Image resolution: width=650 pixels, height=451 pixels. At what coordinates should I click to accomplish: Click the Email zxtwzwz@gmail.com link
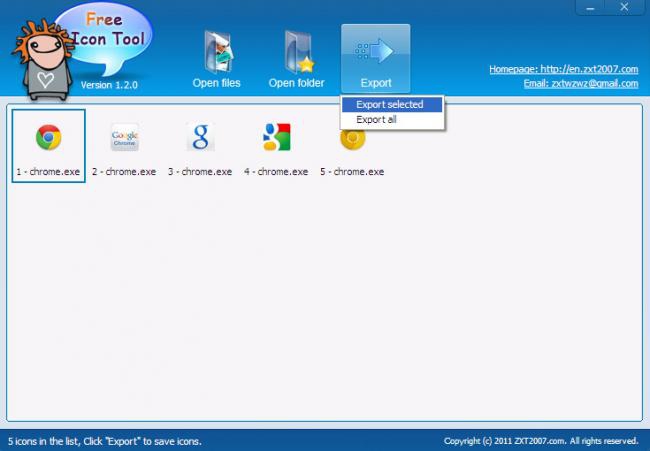tap(581, 84)
